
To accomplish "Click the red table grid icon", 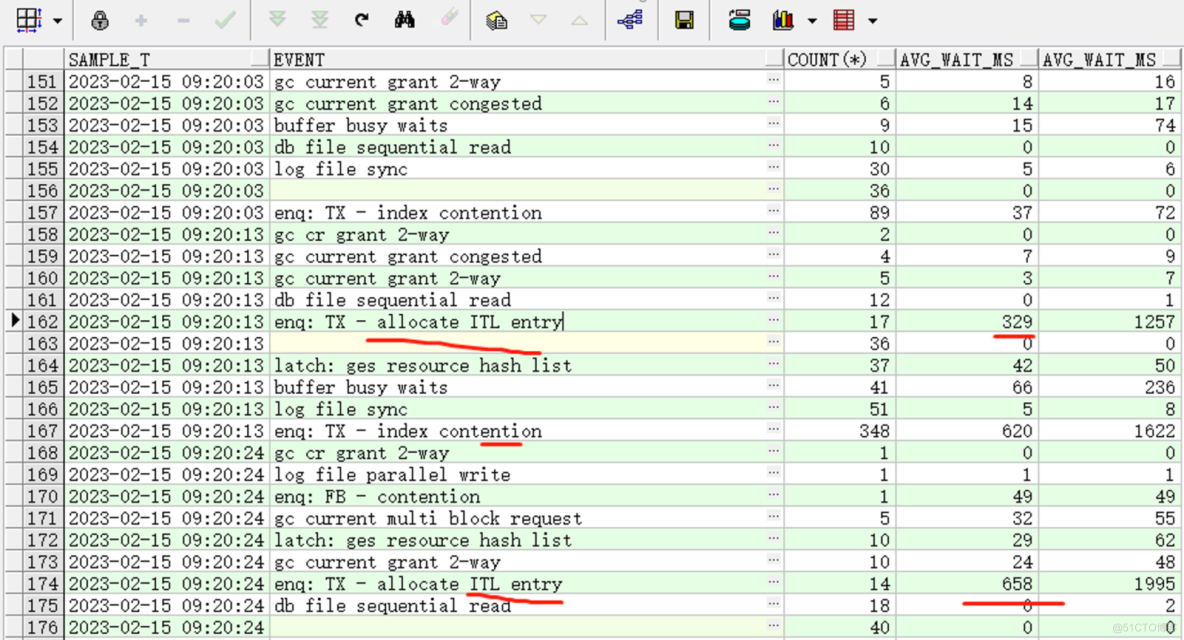I will point(843,20).
